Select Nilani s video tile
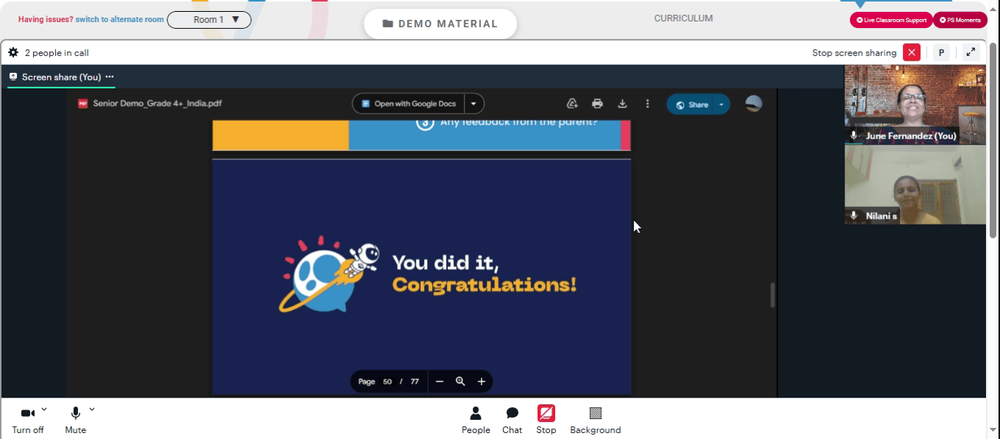 point(915,184)
